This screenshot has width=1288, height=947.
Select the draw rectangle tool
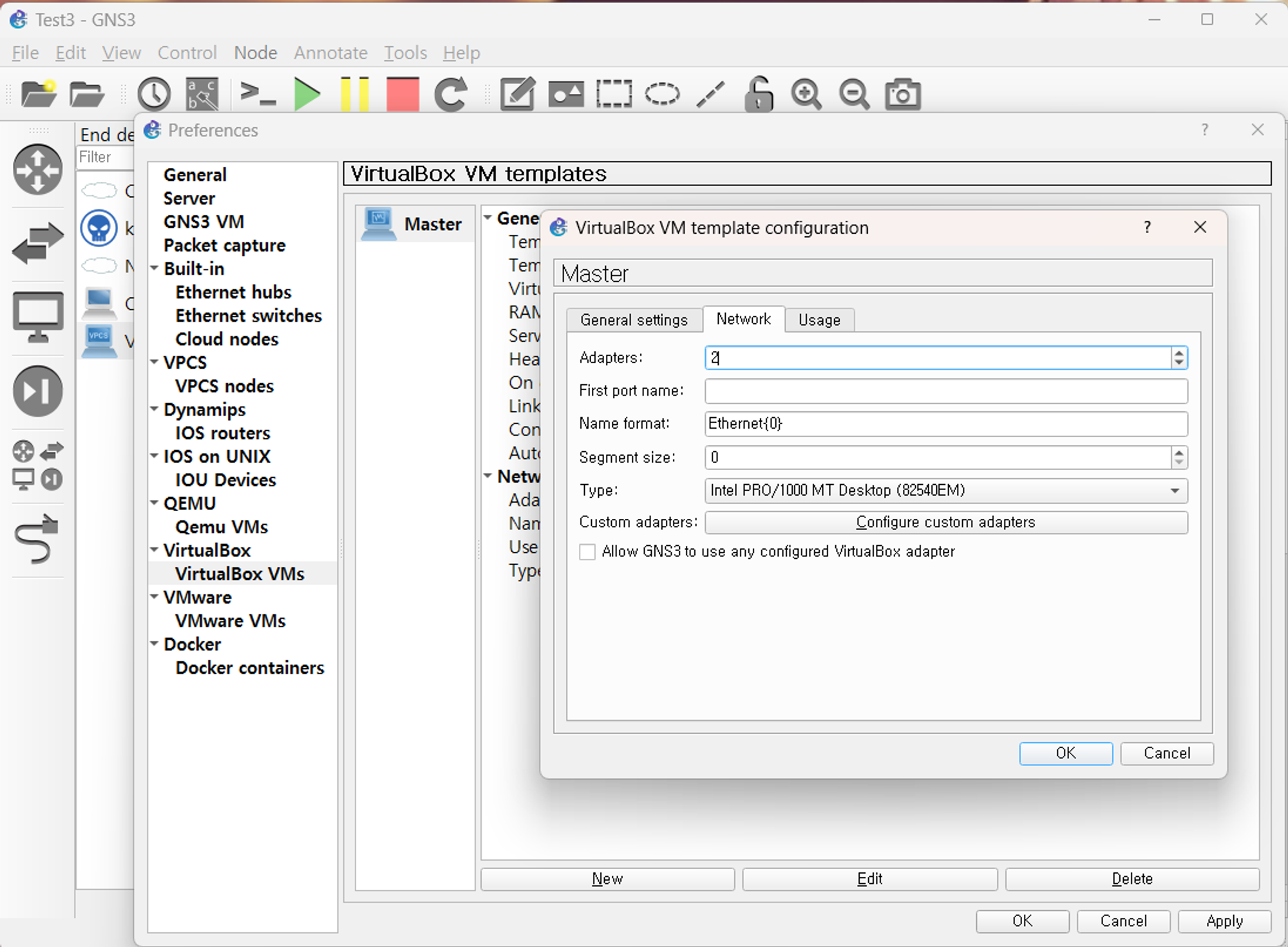[x=614, y=94]
